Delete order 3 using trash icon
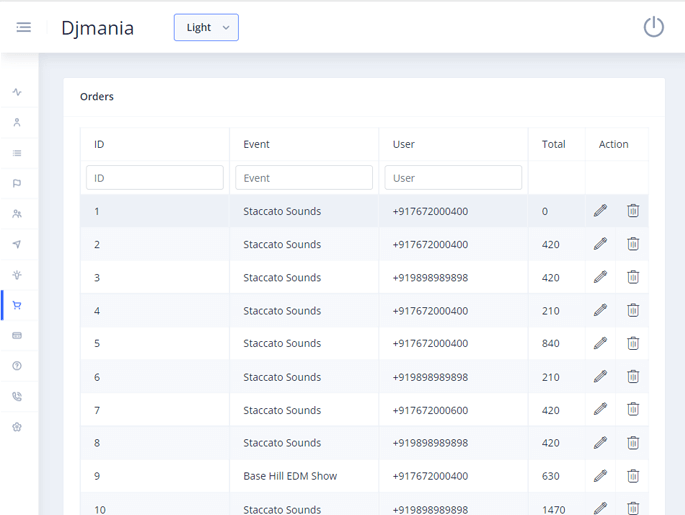685x515 pixels. [x=633, y=277]
